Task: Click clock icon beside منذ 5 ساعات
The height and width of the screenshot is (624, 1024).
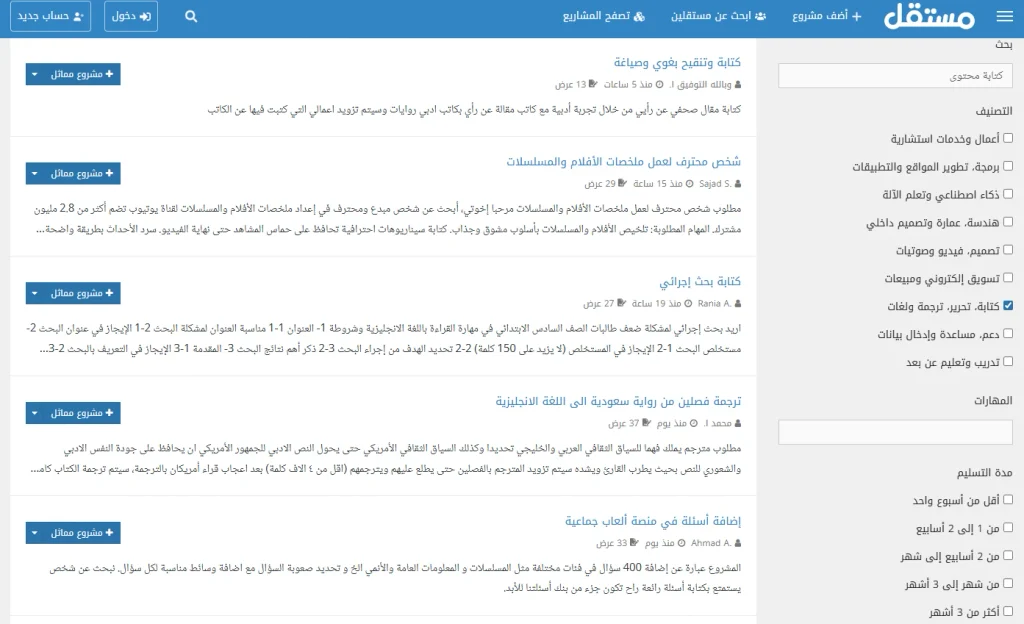Action: point(660,84)
